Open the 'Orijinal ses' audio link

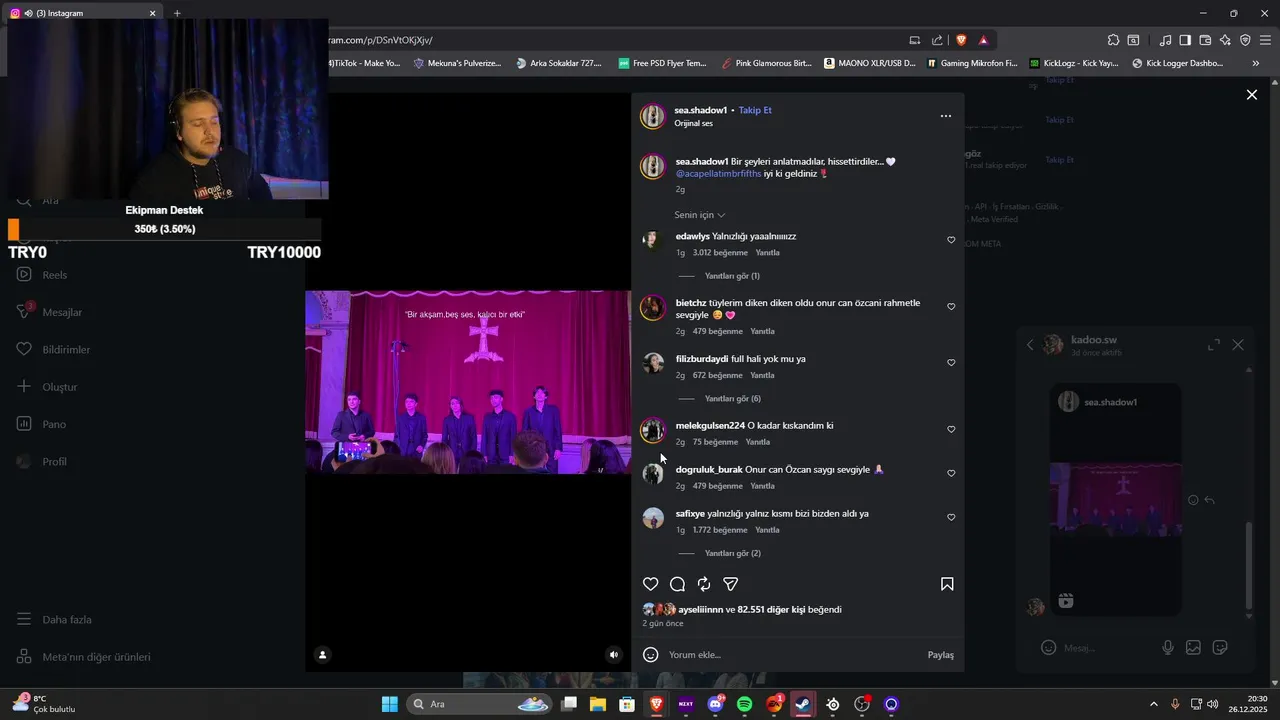694,124
